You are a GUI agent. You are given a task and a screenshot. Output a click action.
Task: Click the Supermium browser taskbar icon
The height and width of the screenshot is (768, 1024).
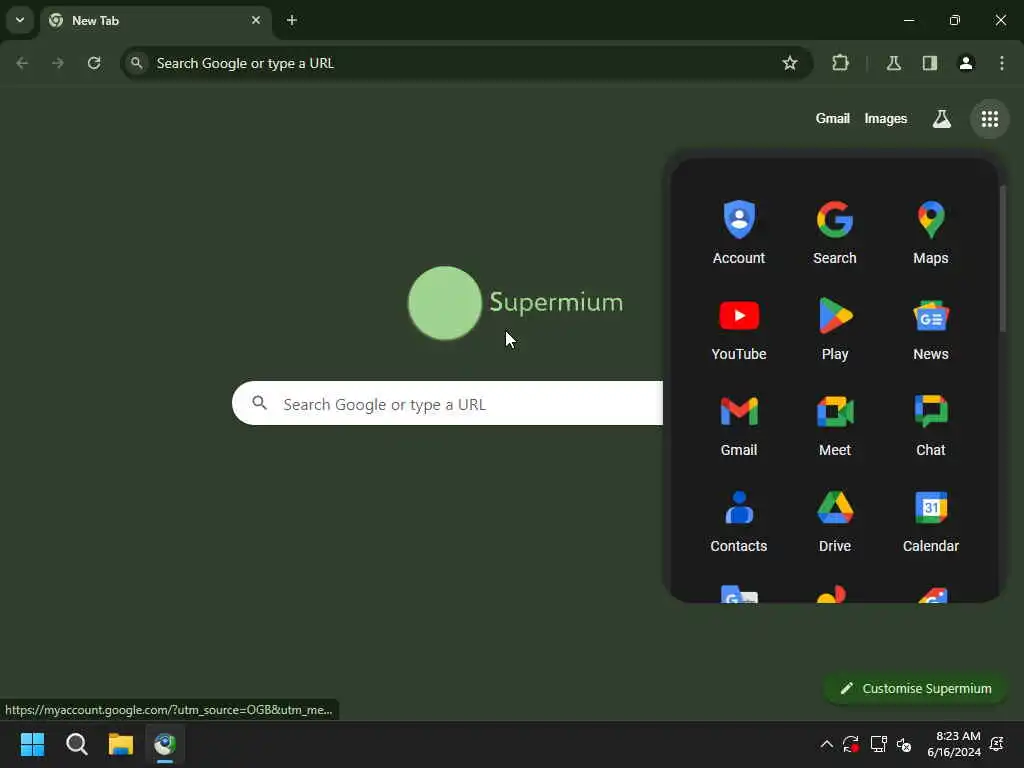165,744
